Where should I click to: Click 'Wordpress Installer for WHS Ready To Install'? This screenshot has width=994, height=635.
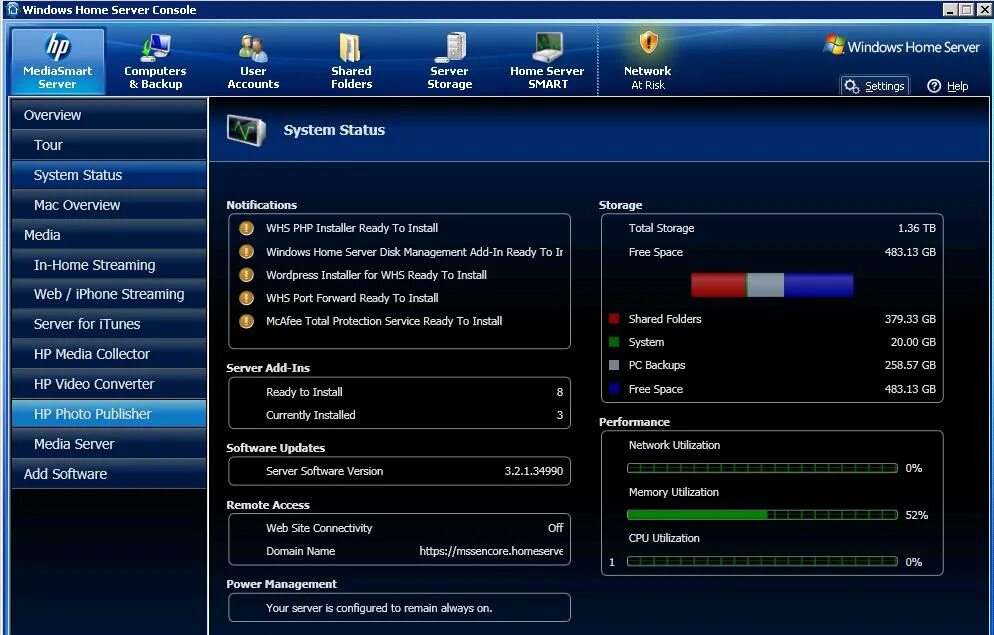click(377, 275)
